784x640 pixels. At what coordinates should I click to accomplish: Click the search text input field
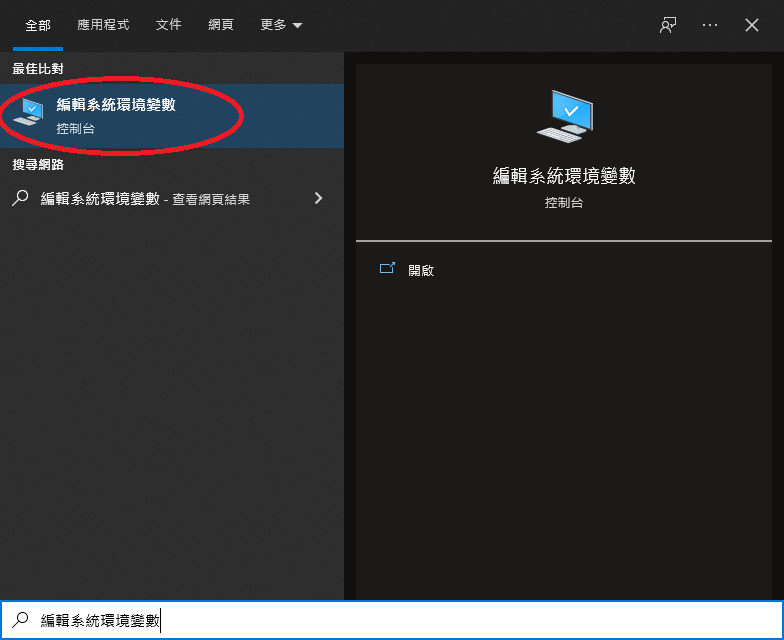tap(392, 620)
